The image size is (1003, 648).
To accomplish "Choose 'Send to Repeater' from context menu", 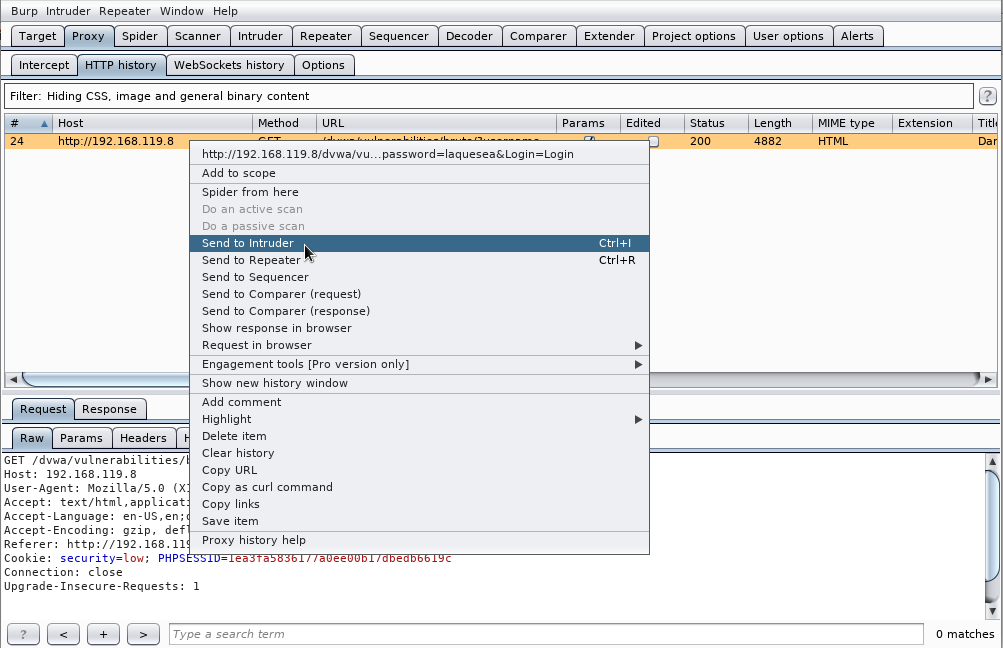I will [x=420, y=260].
